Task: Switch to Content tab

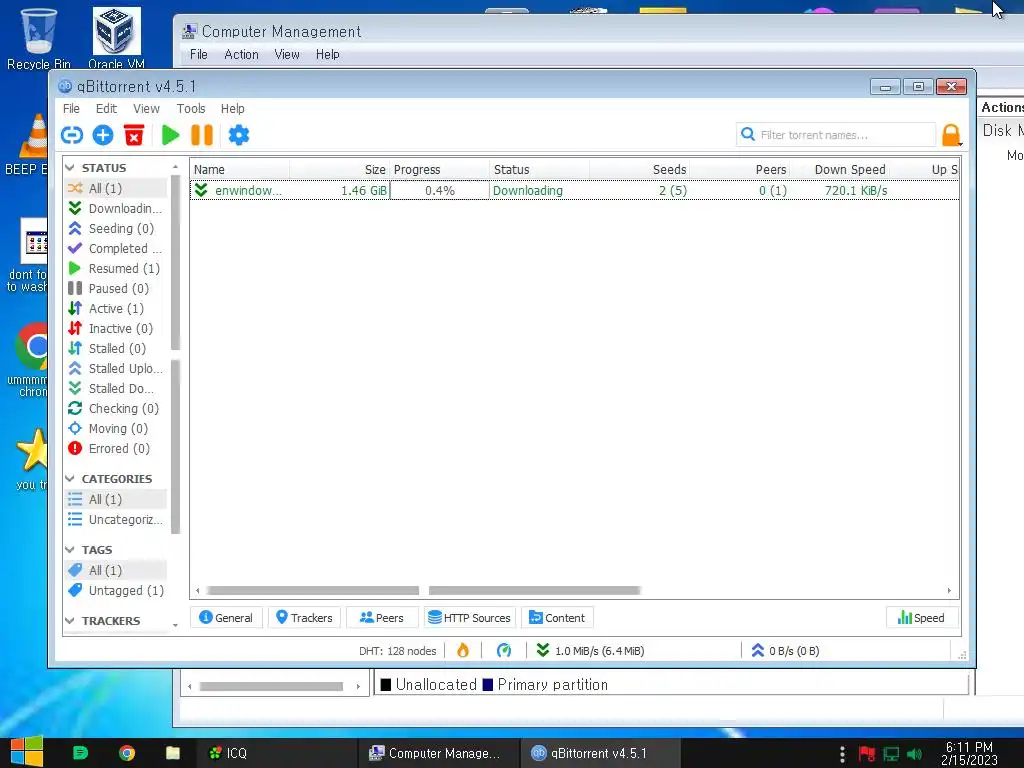Action: pyautogui.click(x=557, y=618)
